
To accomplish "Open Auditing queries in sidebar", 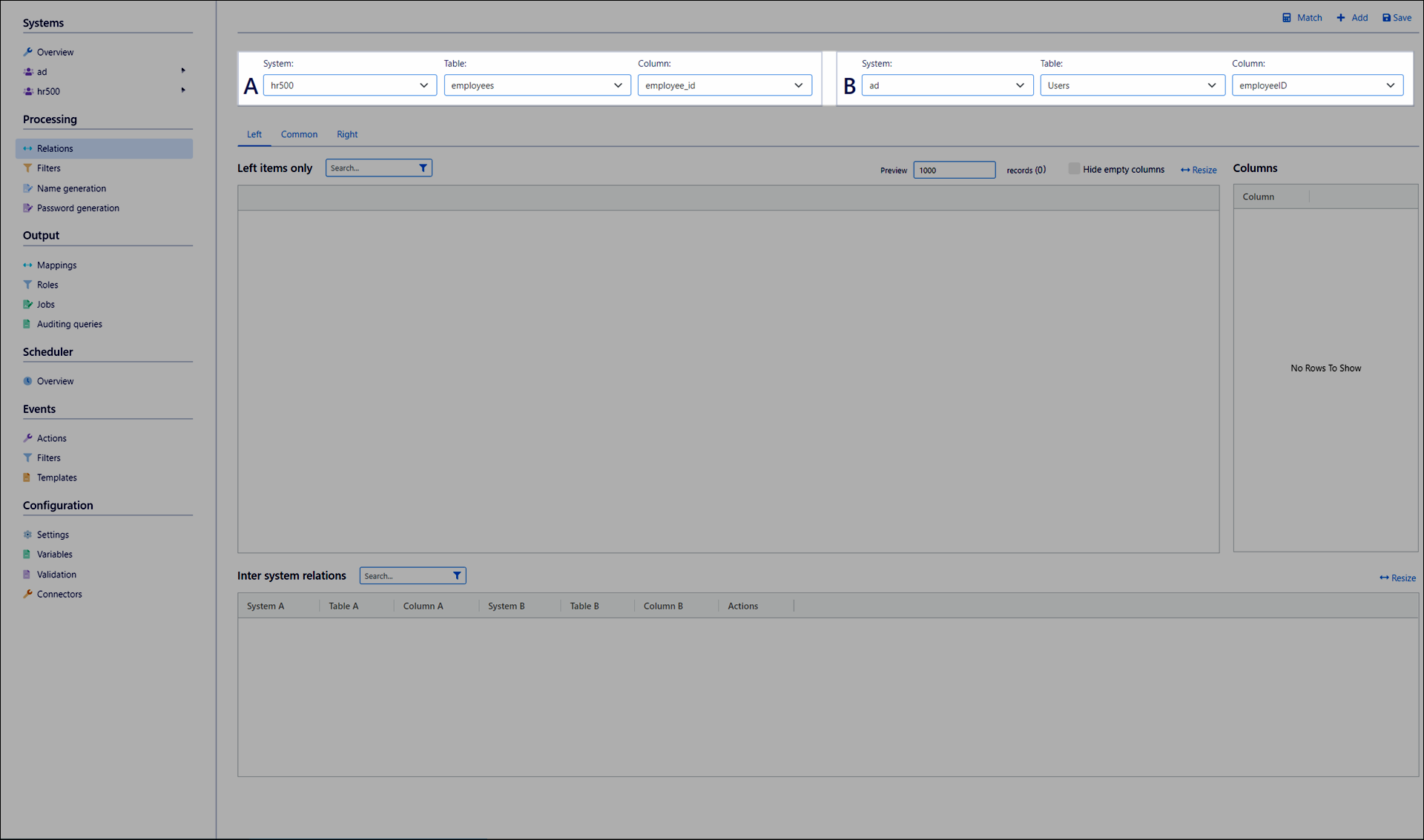I will 70,324.
